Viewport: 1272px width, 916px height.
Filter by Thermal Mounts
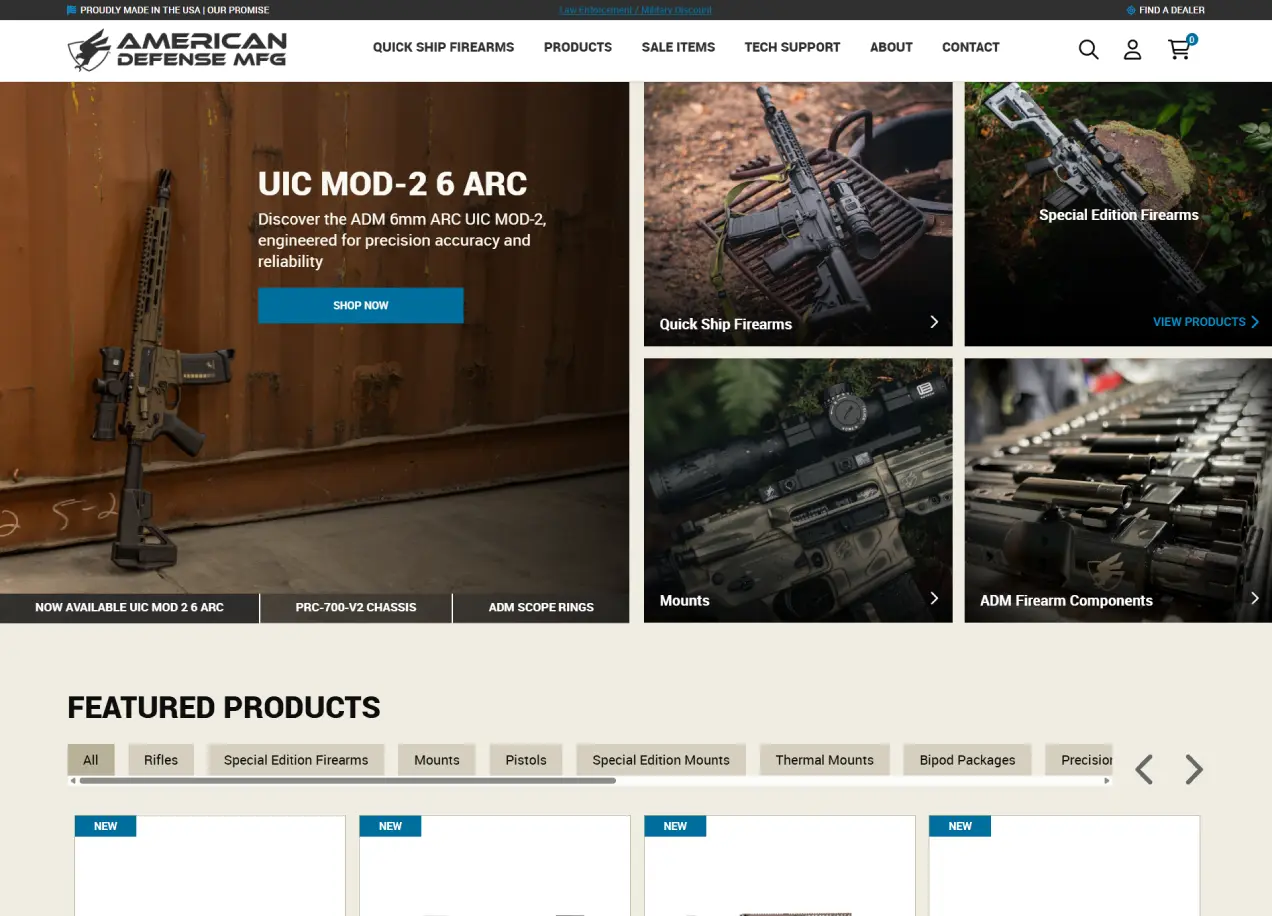(825, 760)
